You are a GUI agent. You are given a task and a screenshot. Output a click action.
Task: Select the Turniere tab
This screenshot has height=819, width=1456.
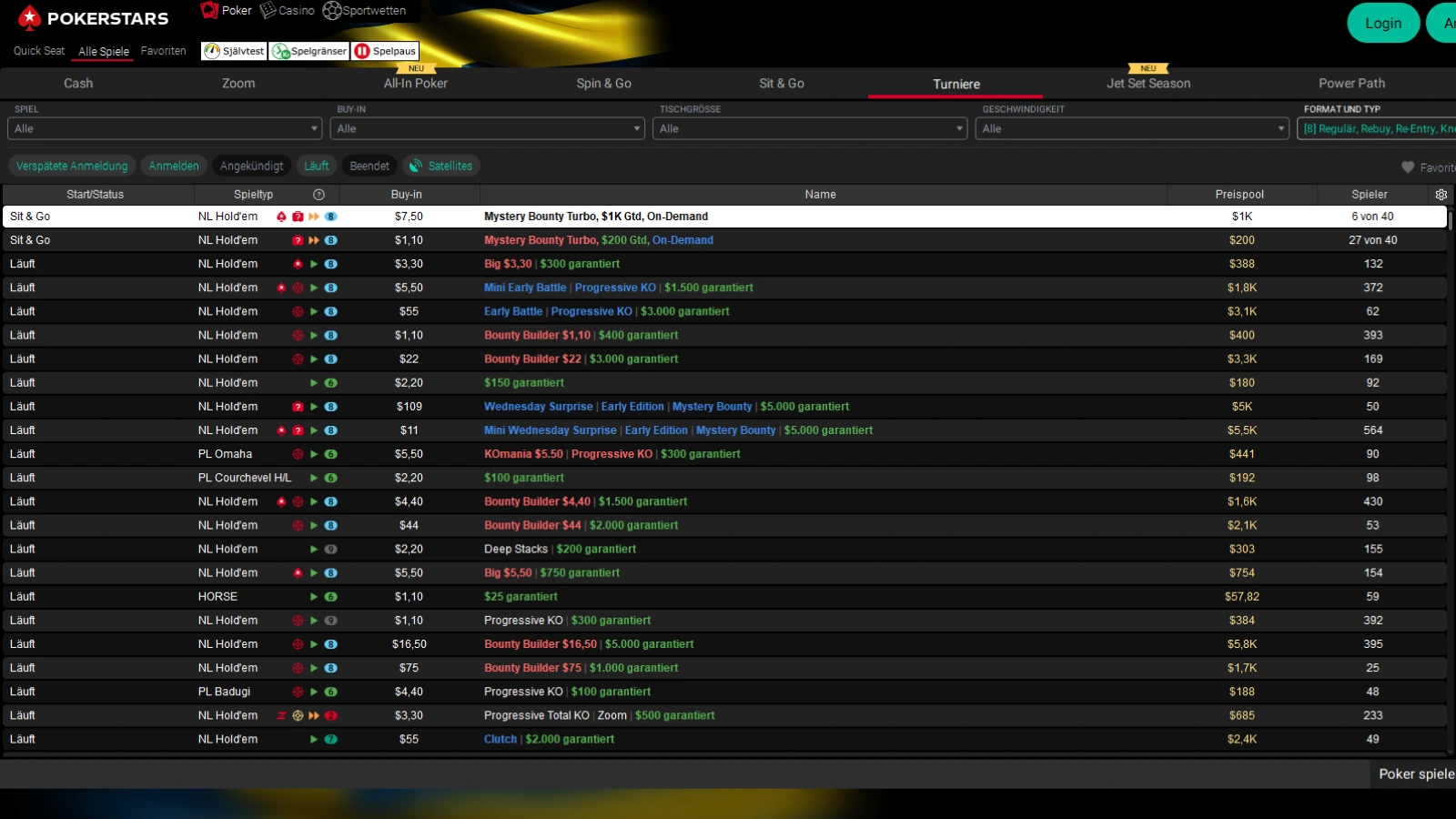(x=956, y=84)
